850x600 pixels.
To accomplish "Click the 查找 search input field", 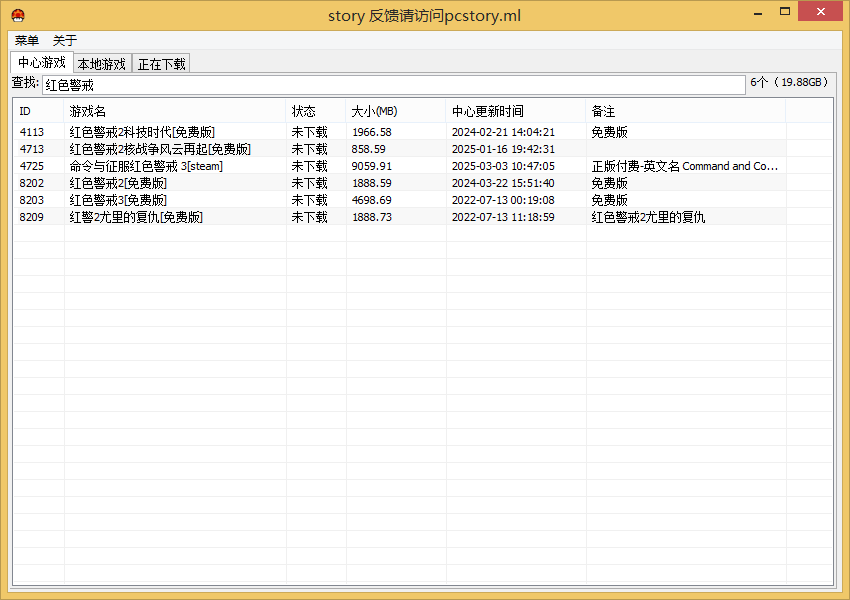I will point(393,85).
